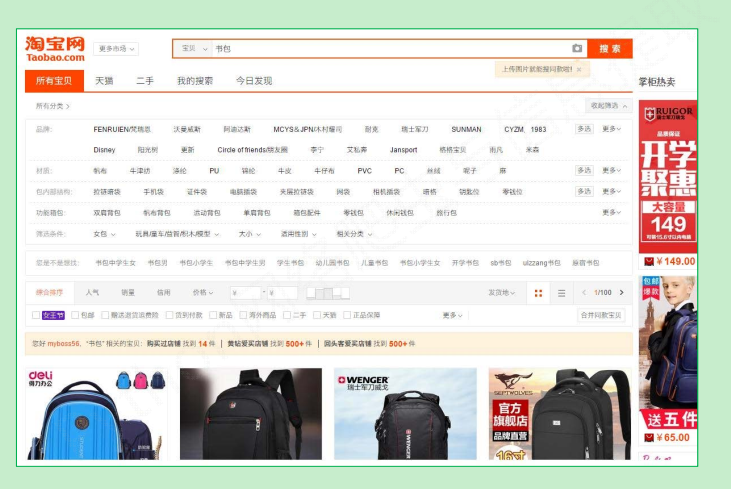Viewport: 731px width, 489px height.
Task: Open the 女包 filter dropdown
Action: (104, 234)
